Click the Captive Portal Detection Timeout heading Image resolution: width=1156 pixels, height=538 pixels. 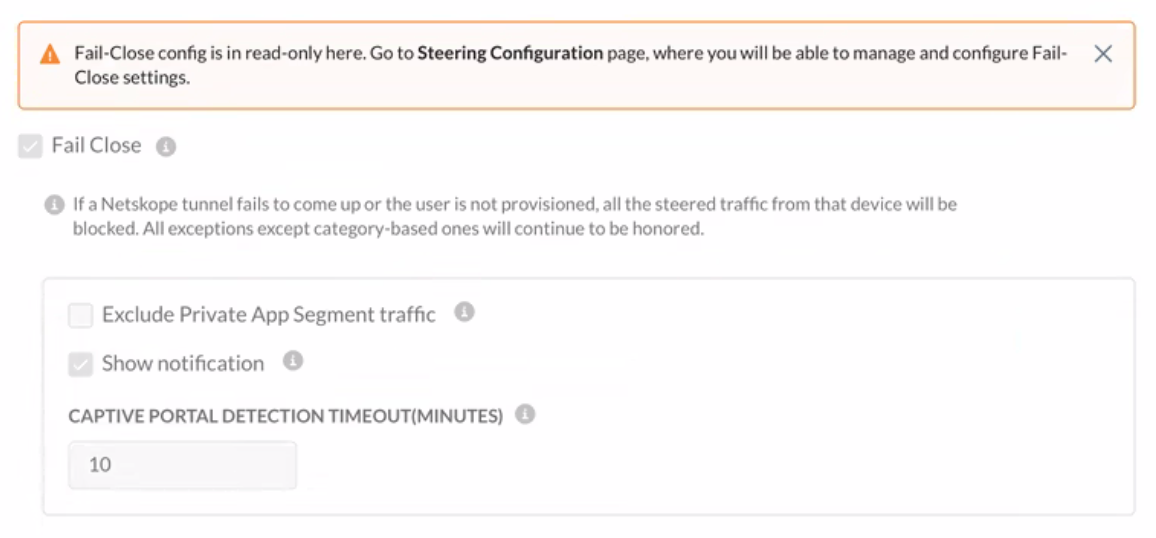point(286,416)
